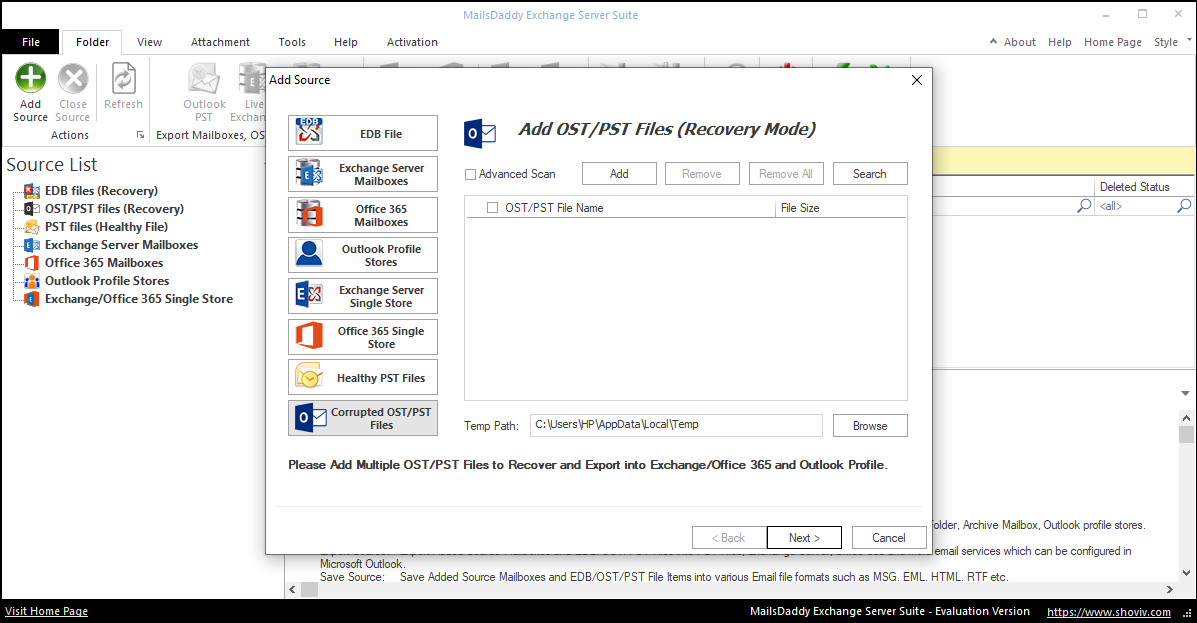
Task: Click the < Back button
Action: 728,537
